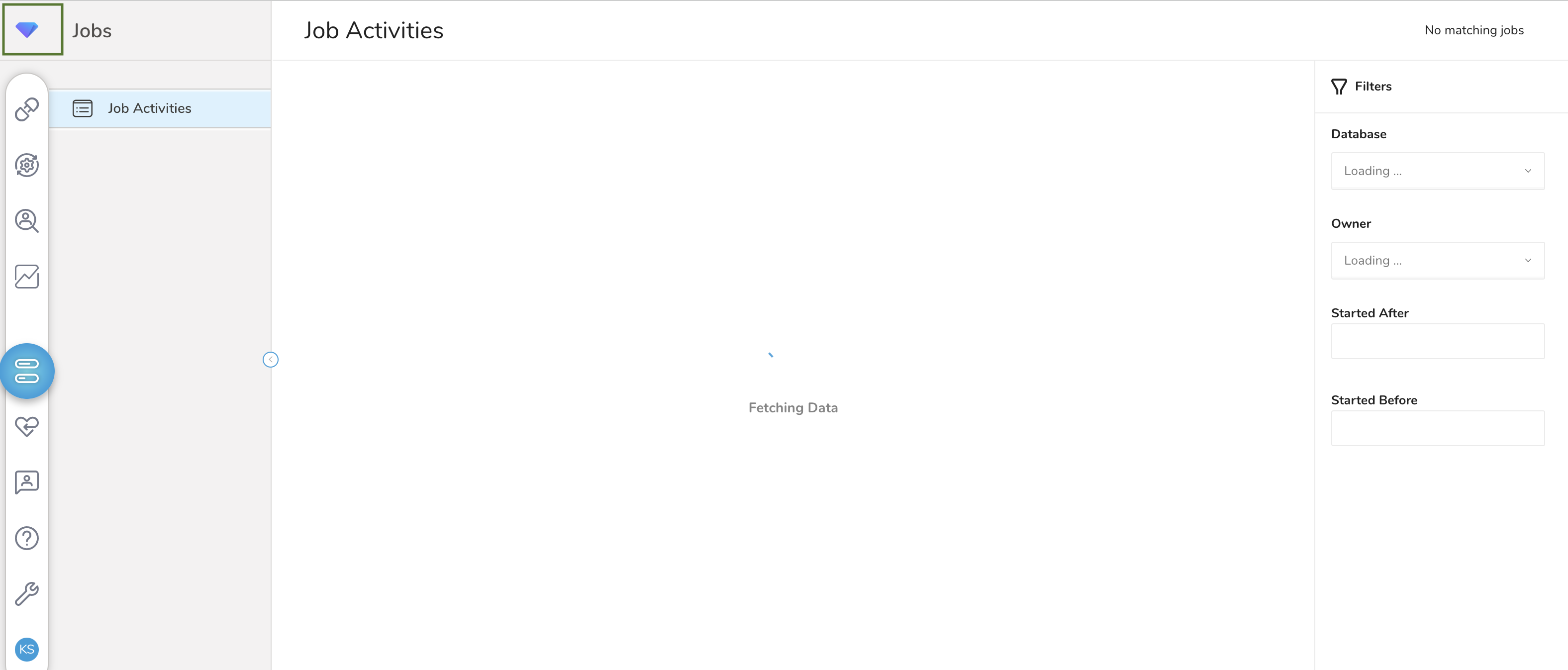Click the diamond logo icon
The height and width of the screenshot is (670, 1568).
pyautogui.click(x=27, y=29)
